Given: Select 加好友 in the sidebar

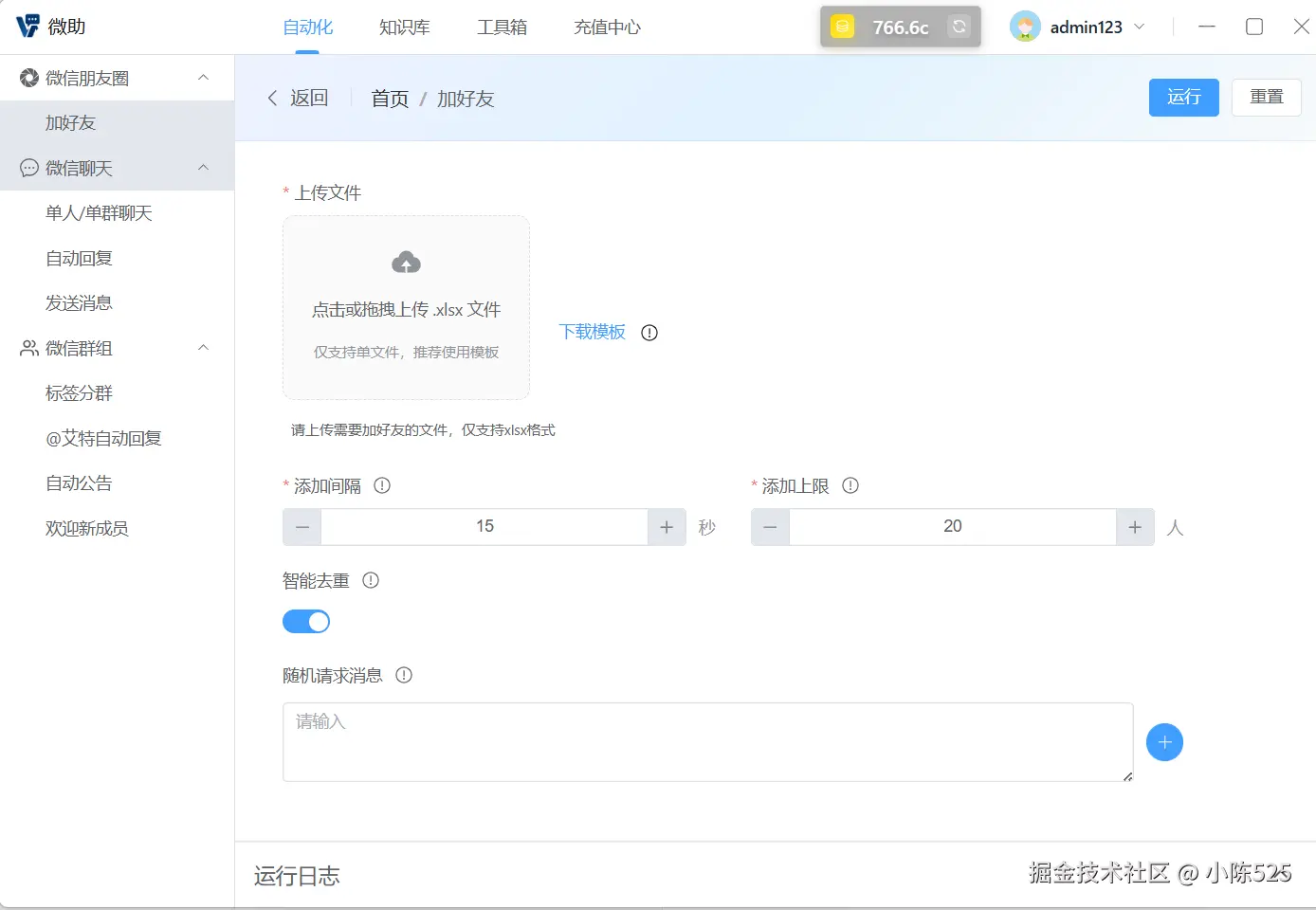Looking at the screenshot, I should tap(118, 123).
